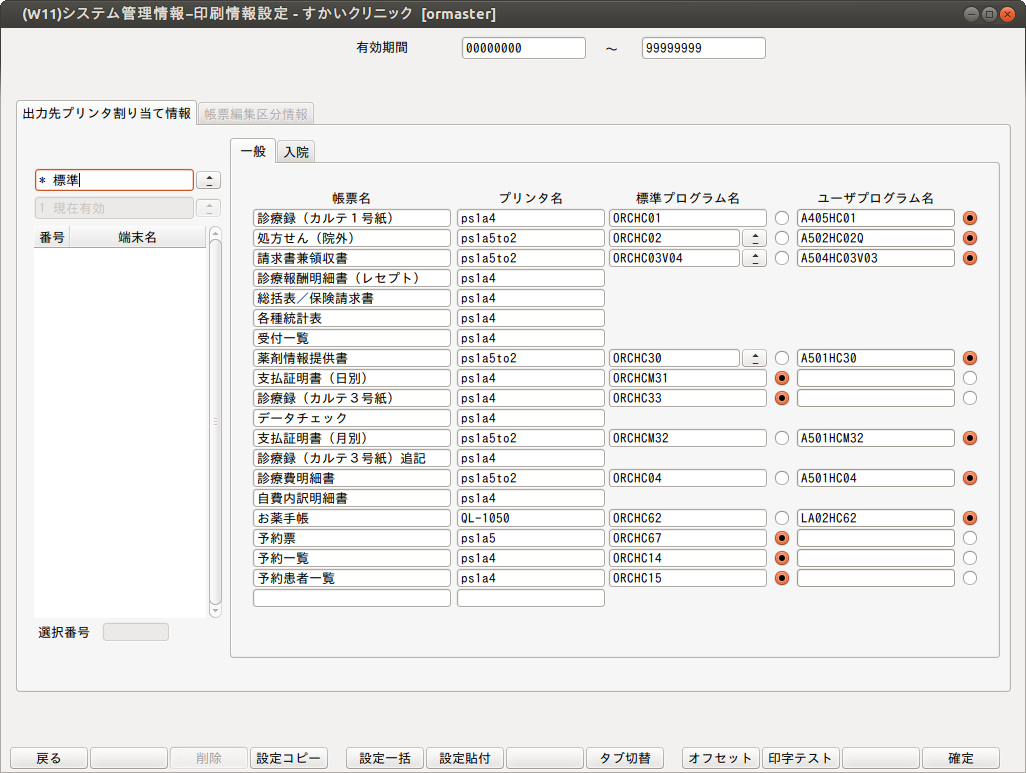Select standard program radio for 予約患者一覧
Viewport: 1026px width, 773px height.
tap(782, 578)
